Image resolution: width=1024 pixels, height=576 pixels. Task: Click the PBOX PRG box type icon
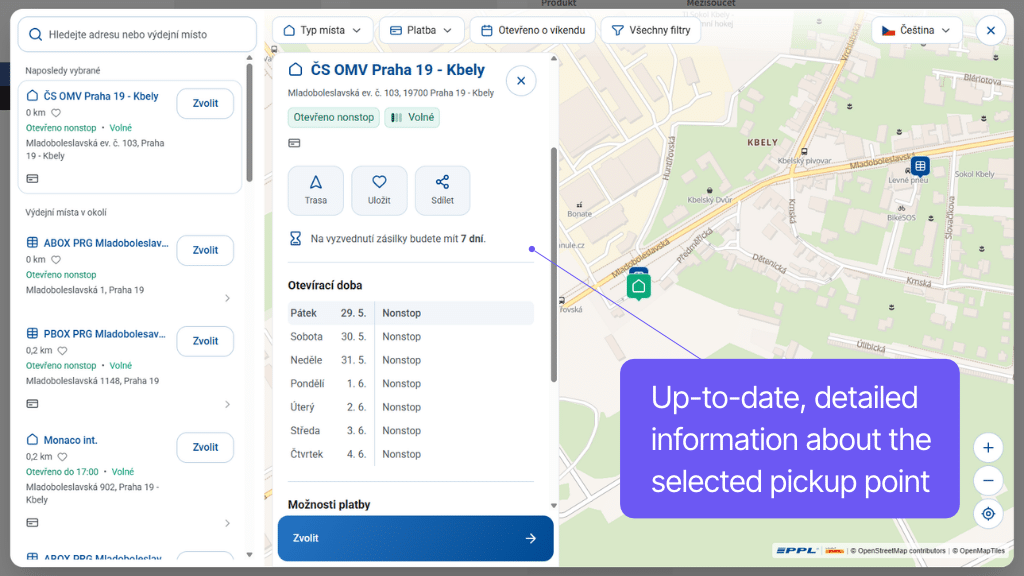coord(32,334)
